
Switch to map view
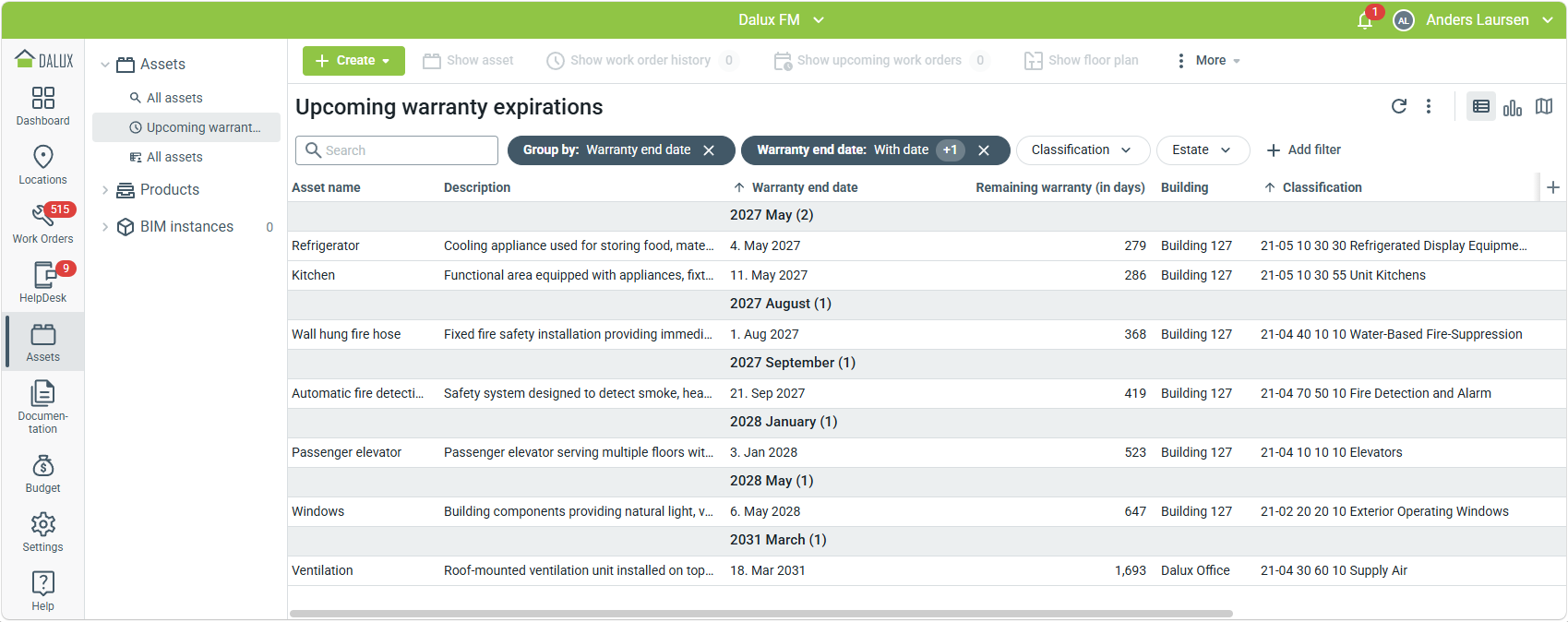(x=1544, y=106)
